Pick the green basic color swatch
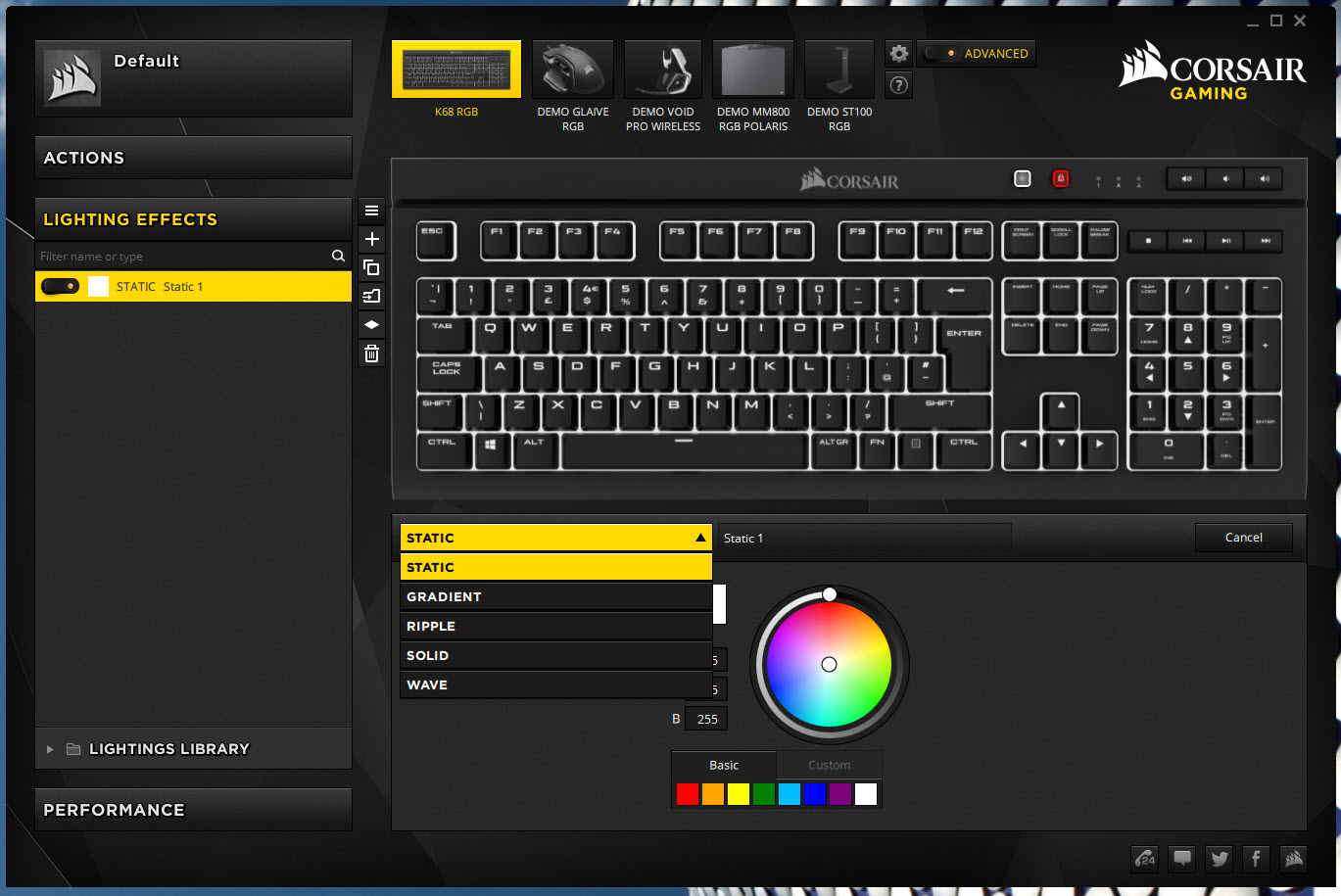The height and width of the screenshot is (896, 1341). point(764,793)
